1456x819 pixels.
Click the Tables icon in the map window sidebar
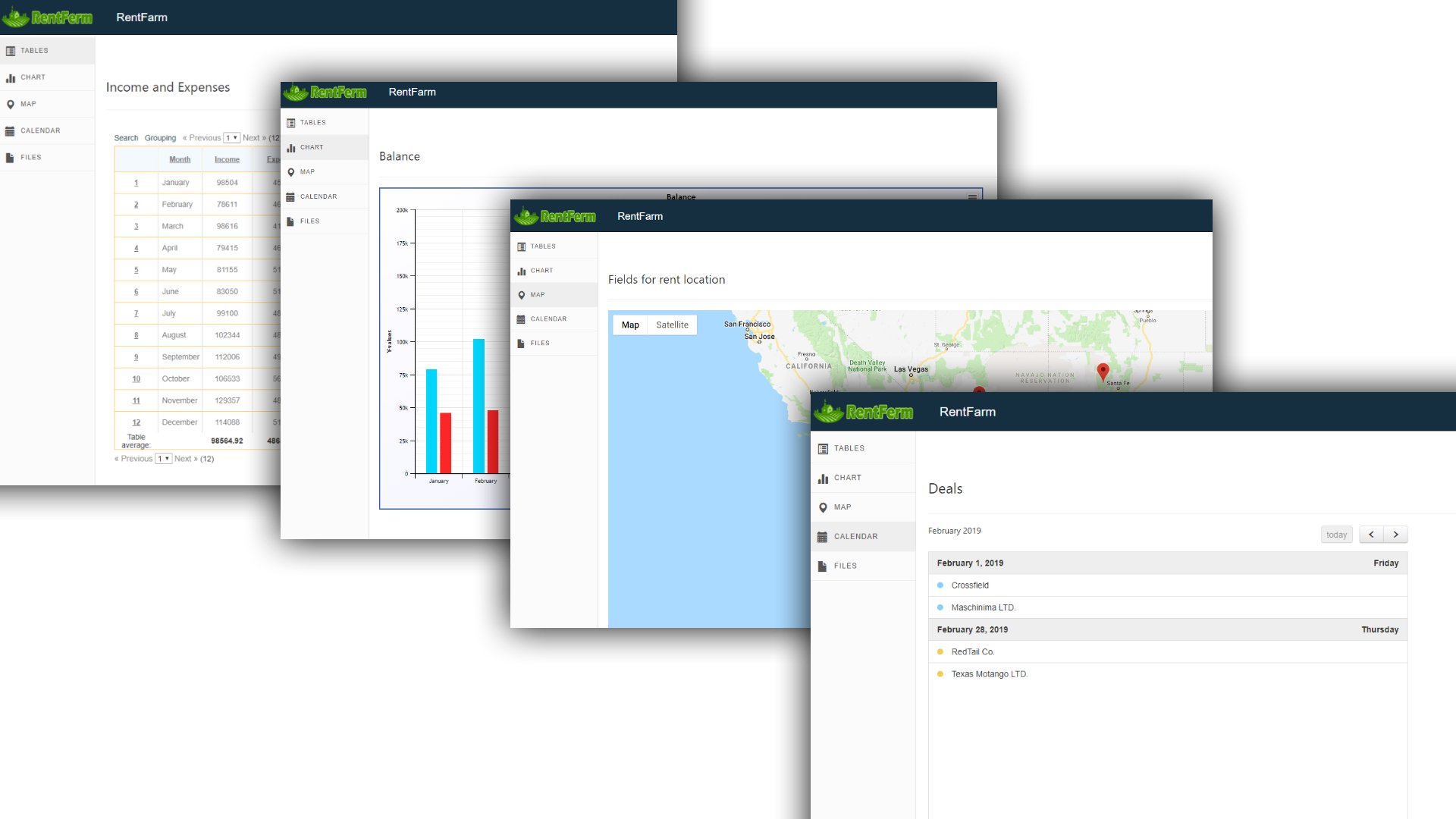[x=521, y=246]
